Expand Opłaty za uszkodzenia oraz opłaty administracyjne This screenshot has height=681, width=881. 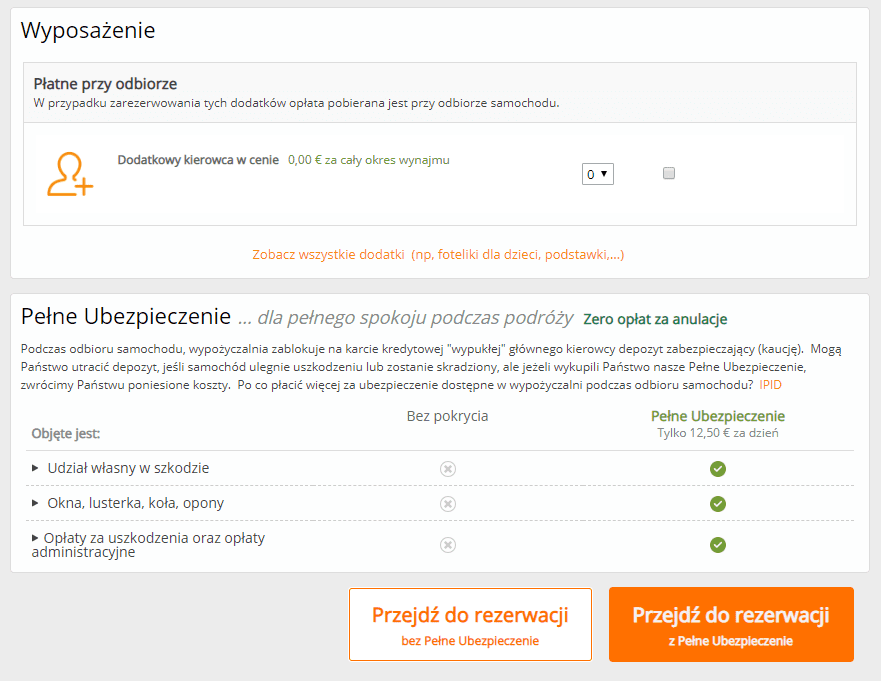coord(35,538)
